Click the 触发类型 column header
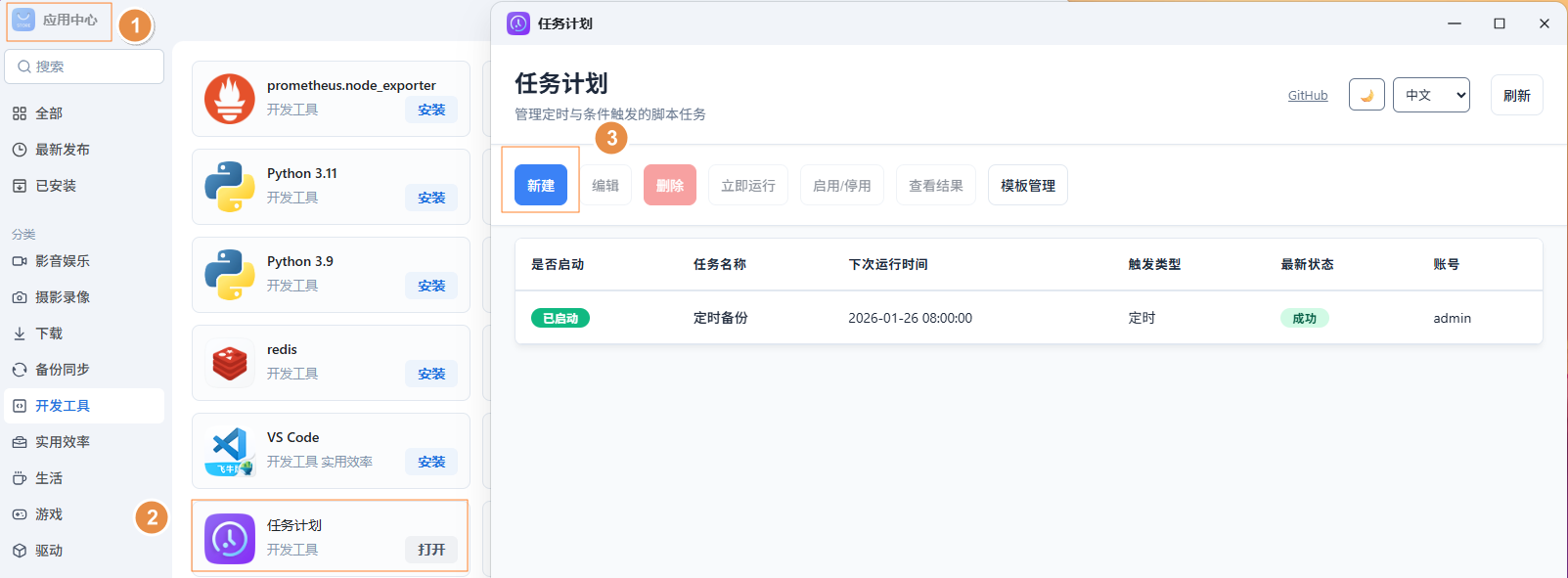Screen dimensions: 1568x578 1154,264
